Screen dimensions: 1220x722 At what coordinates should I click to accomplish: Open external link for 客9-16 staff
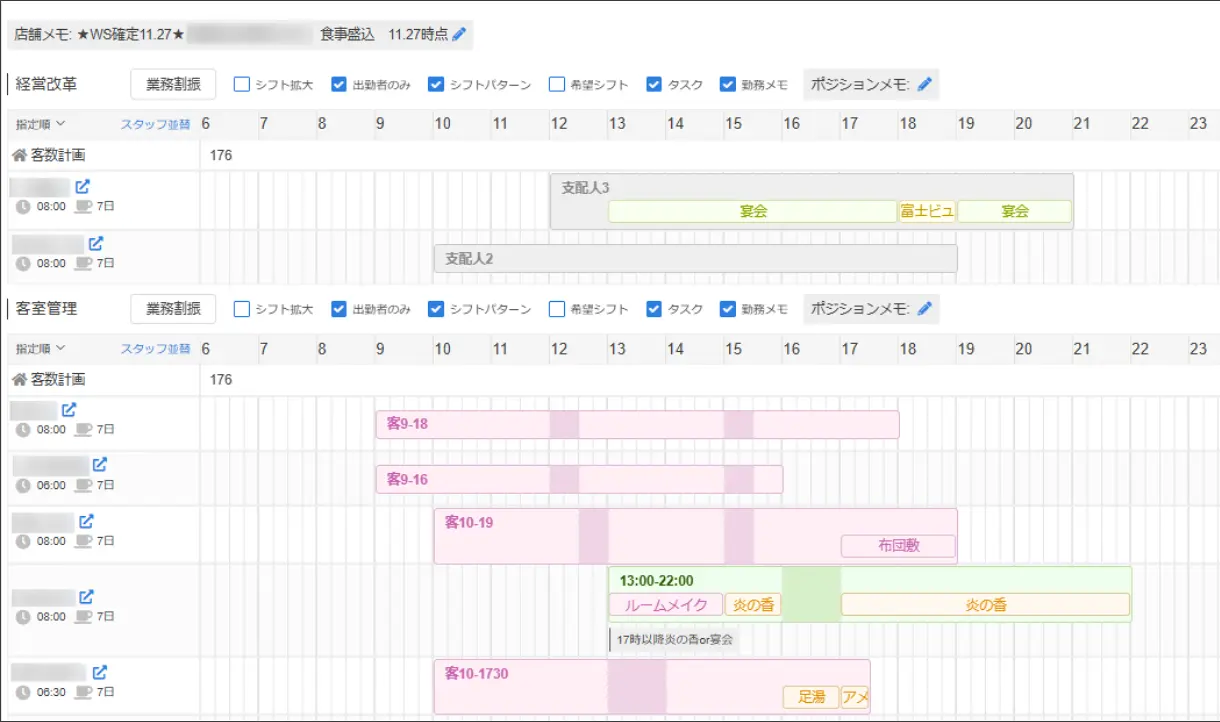coord(100,465)
